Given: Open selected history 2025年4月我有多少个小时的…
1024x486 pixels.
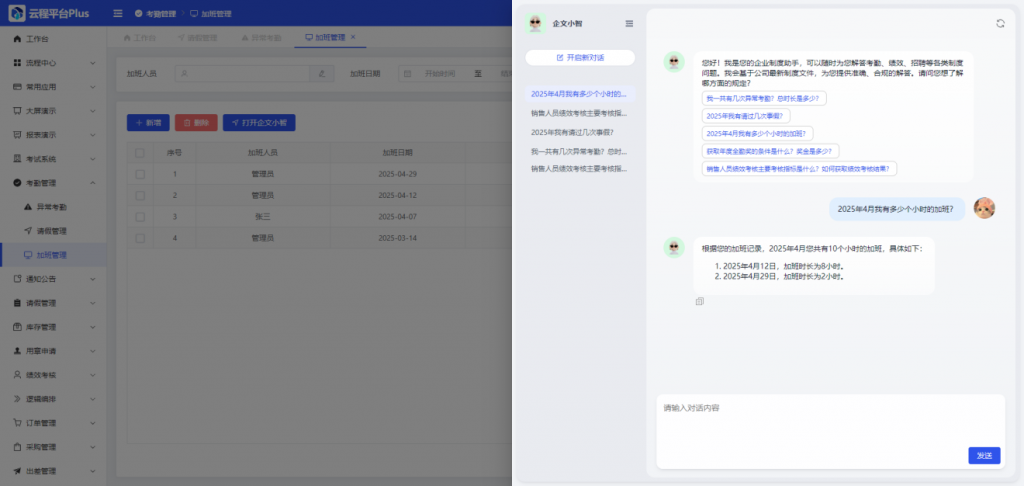Looking at the screenshot, I should pos(580,94).
